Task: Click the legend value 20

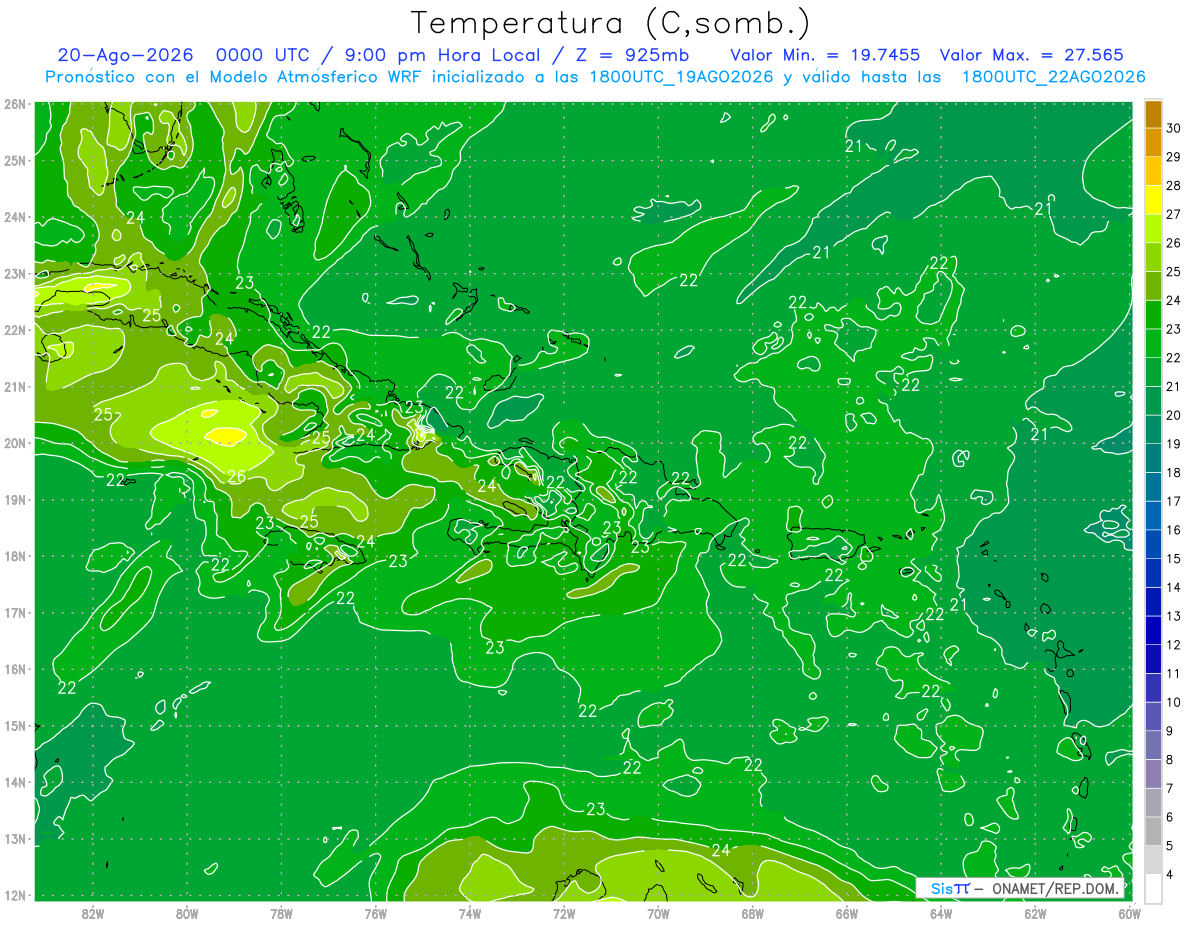Action: coord(1173,415)
